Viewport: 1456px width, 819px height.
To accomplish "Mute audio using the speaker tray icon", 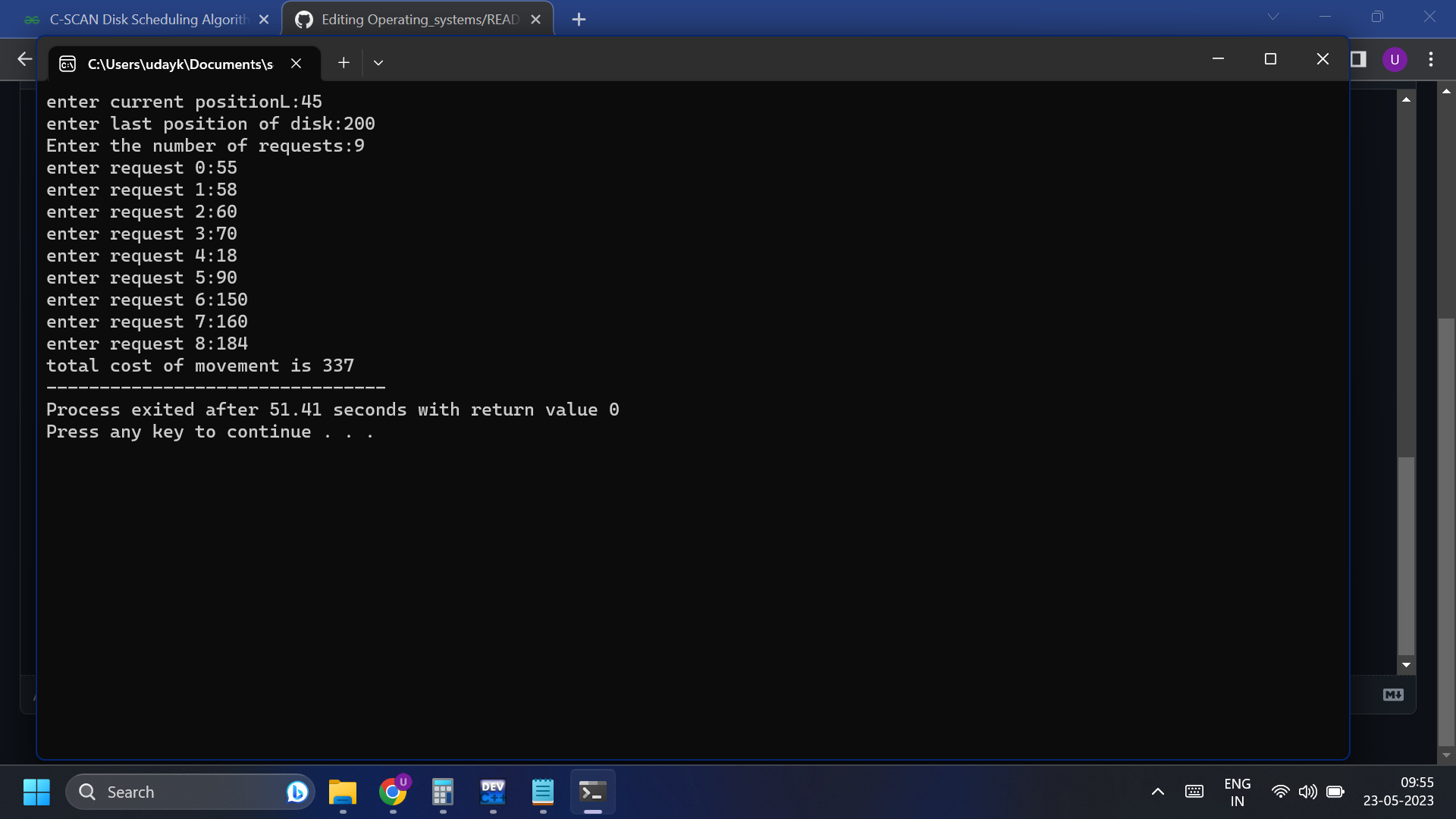I will [x=1307, y=791].
